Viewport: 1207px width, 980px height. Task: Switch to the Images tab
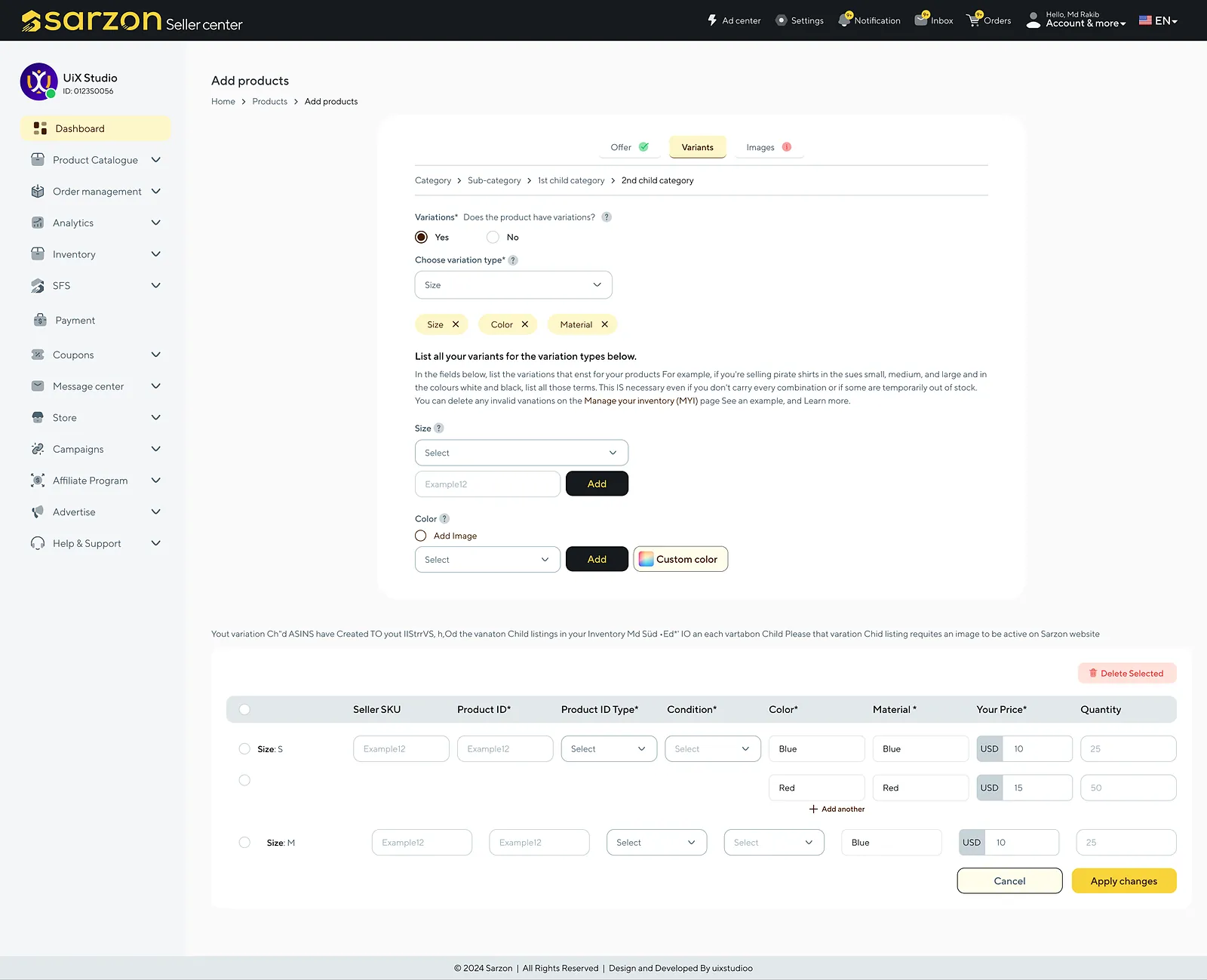[x=769, y=147]
